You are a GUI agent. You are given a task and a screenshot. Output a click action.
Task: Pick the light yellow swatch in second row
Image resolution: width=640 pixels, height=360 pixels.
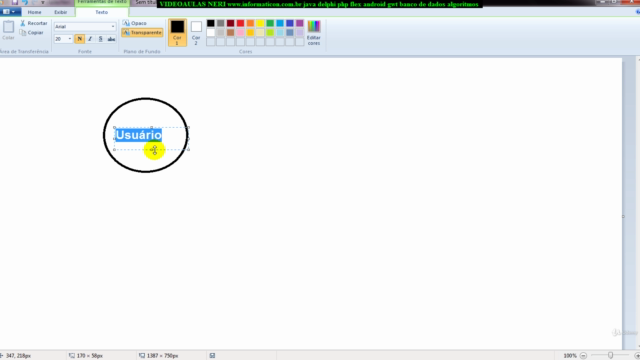[x=260, y=33]
